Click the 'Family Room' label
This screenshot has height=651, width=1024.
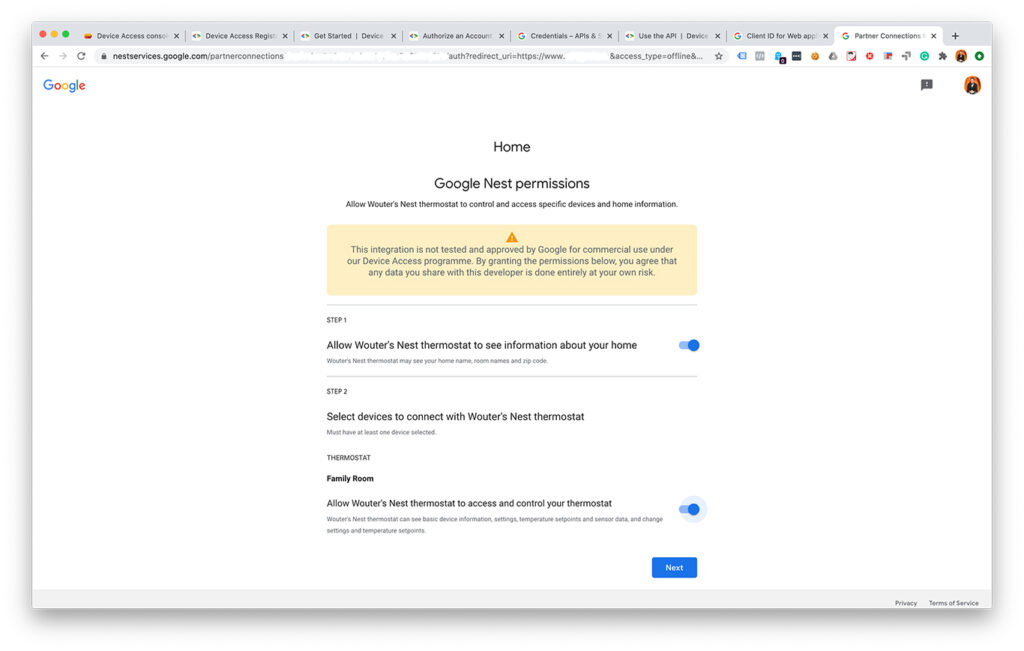point(350,479)
